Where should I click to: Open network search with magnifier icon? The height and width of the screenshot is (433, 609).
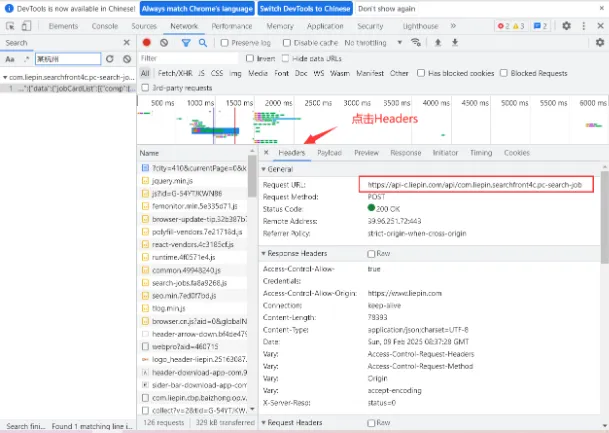click(203, 43)
